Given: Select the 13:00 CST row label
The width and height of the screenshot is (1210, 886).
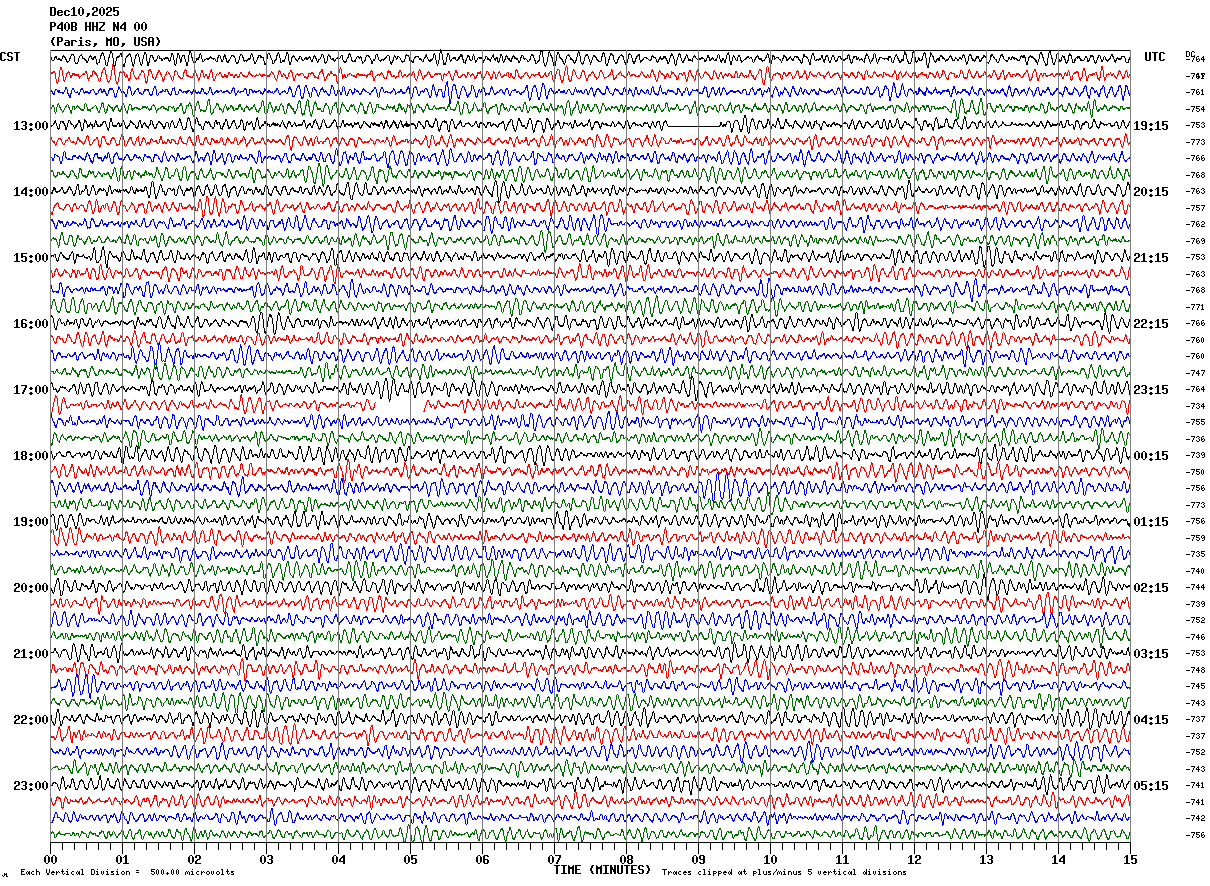Looking at the screenshot, I should pyautogui.click(x=30, y=126).
